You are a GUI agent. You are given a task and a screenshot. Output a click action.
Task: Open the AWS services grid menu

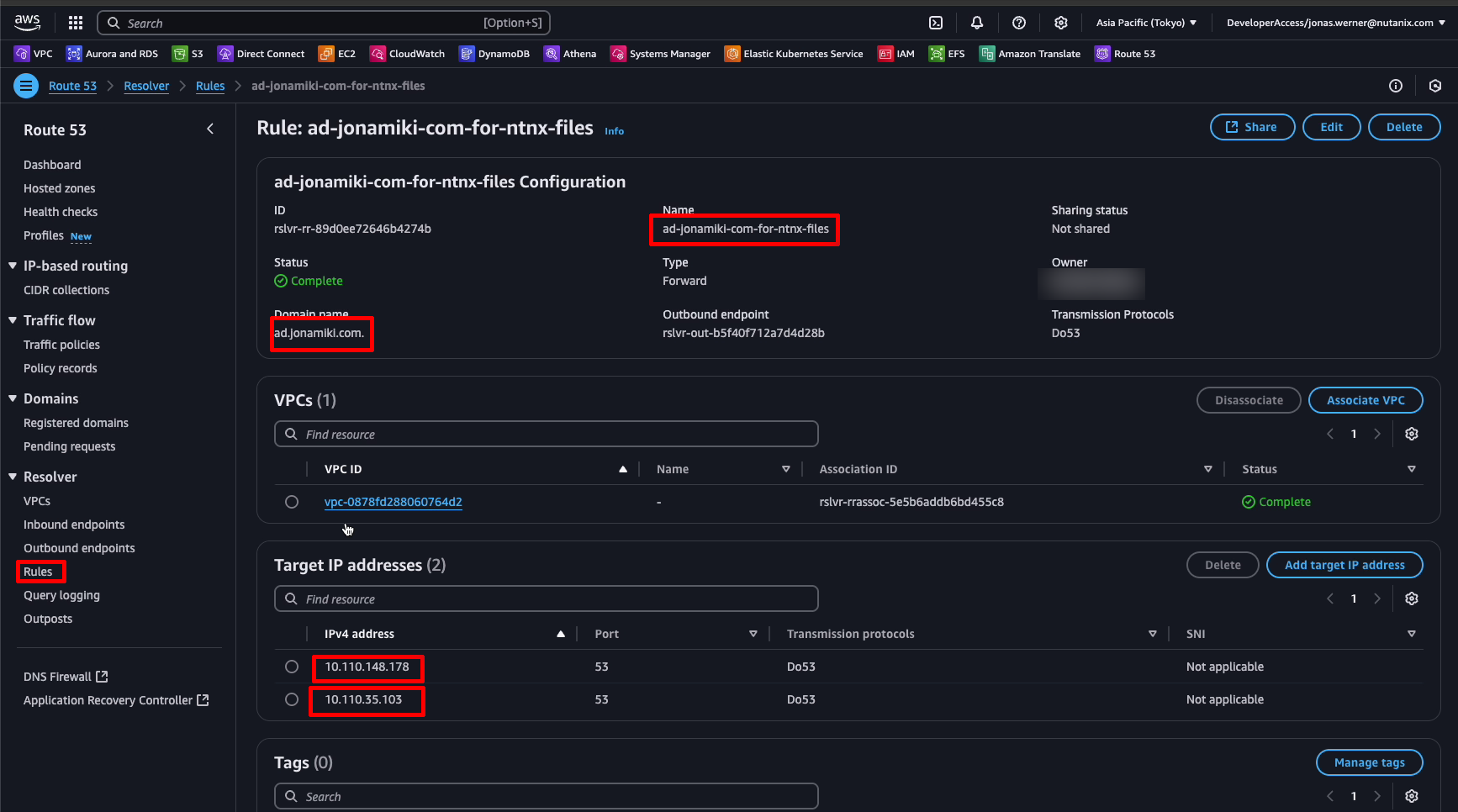click(76, 23)
